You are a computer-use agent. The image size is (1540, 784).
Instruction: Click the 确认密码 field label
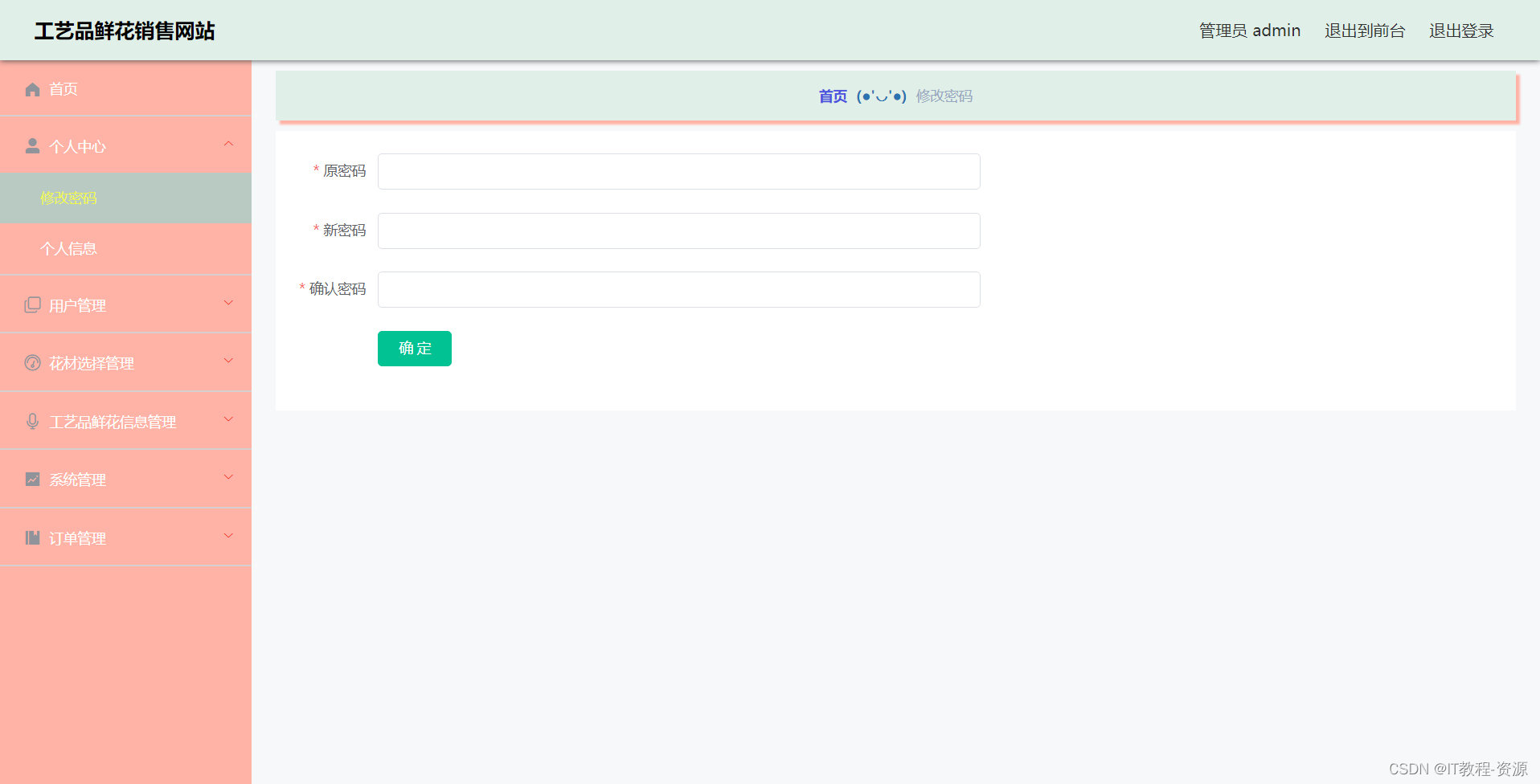[338, 289]
